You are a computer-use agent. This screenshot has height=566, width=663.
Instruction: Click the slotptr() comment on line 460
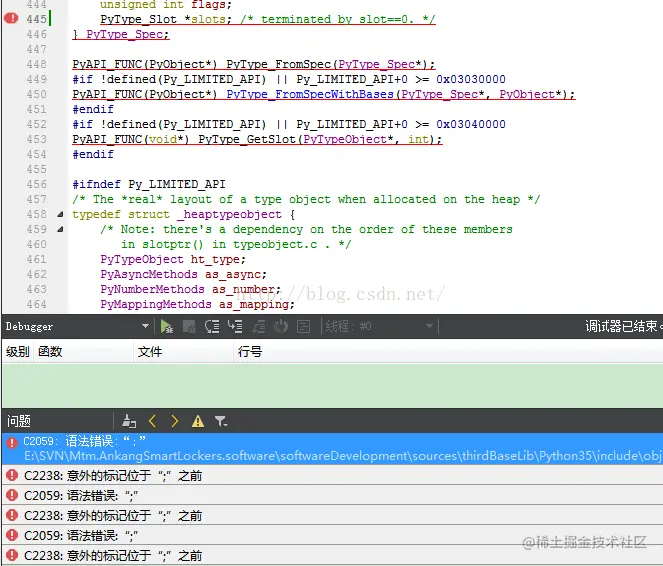(173, 244)
